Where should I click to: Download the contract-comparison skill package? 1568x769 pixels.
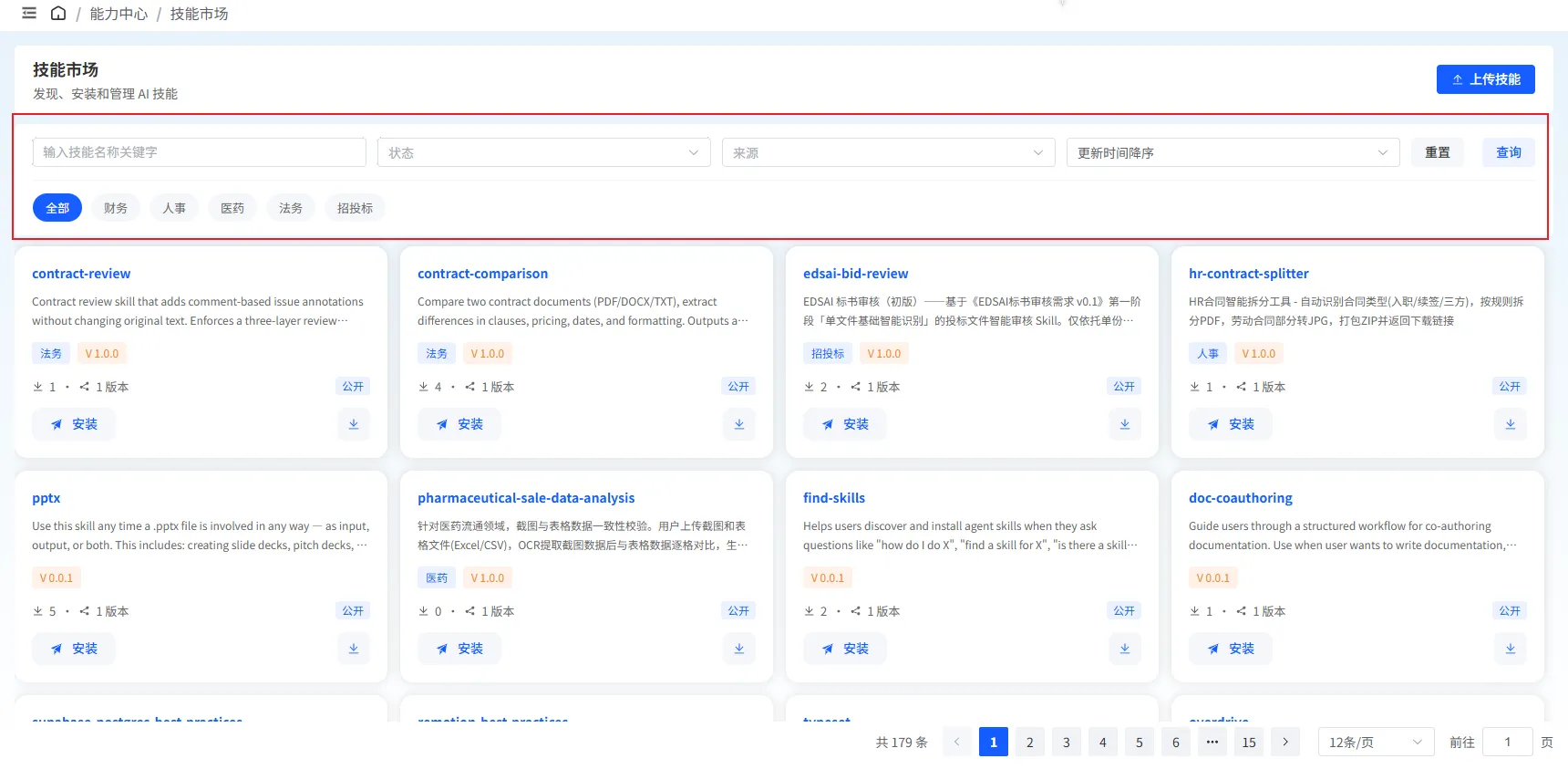coord(739,424)
